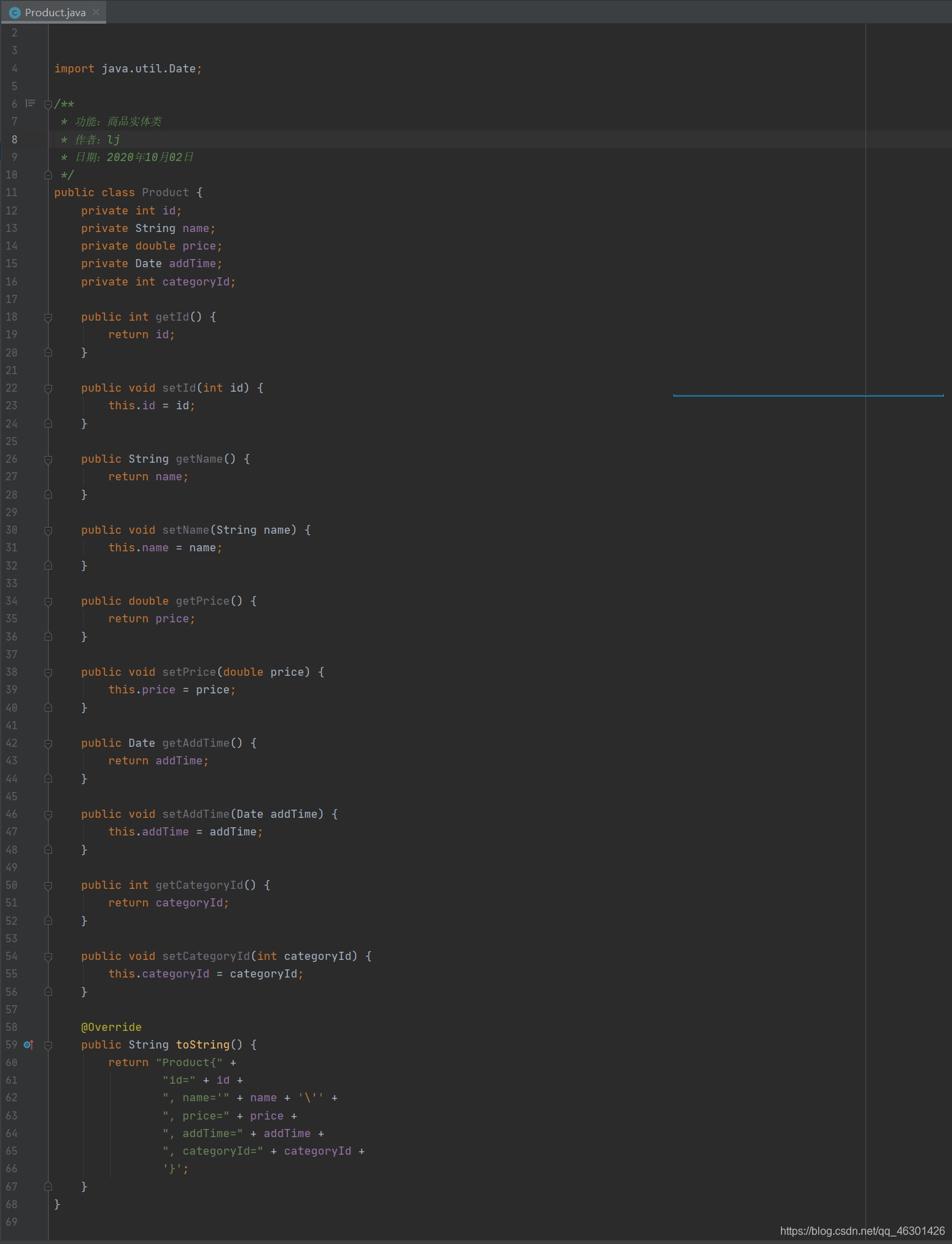Click line number 8 in the gutter
The width and height of the screenshot is (952, 1244).
click(x=14, y=139)
